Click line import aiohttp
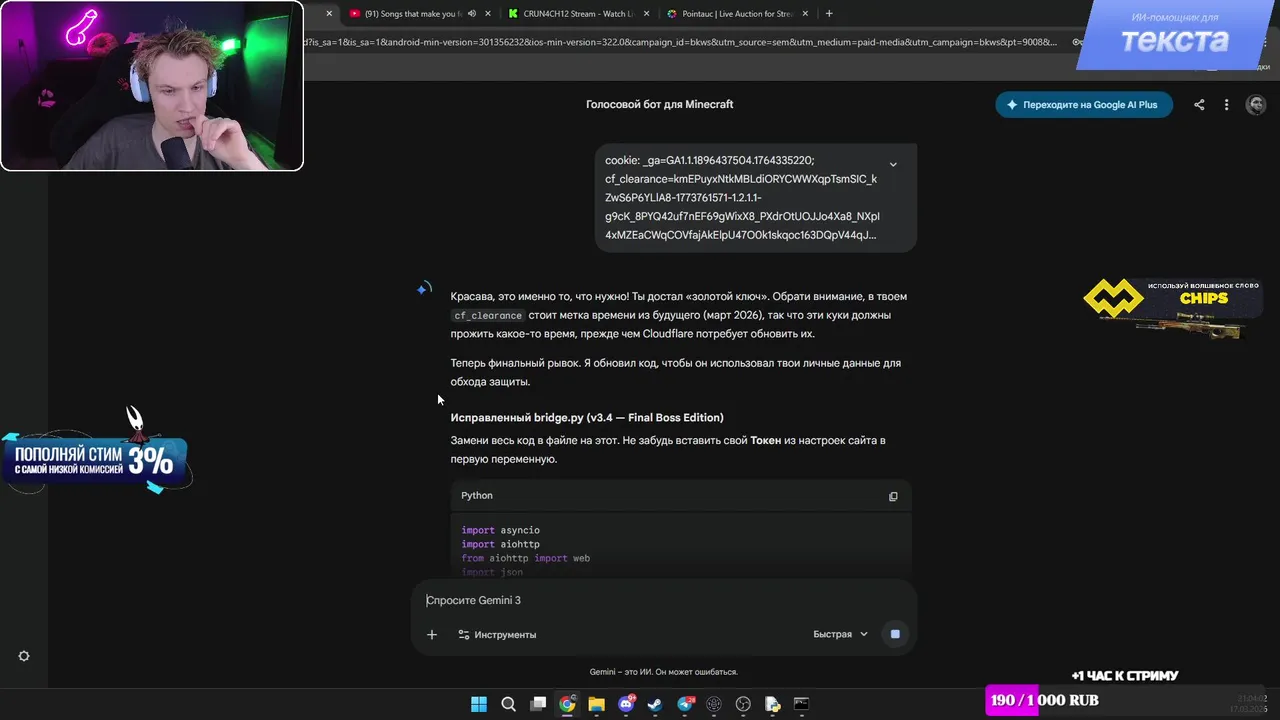Image resolution: width=1280 pixels, height=720 pixels. [x=500, y=544]
